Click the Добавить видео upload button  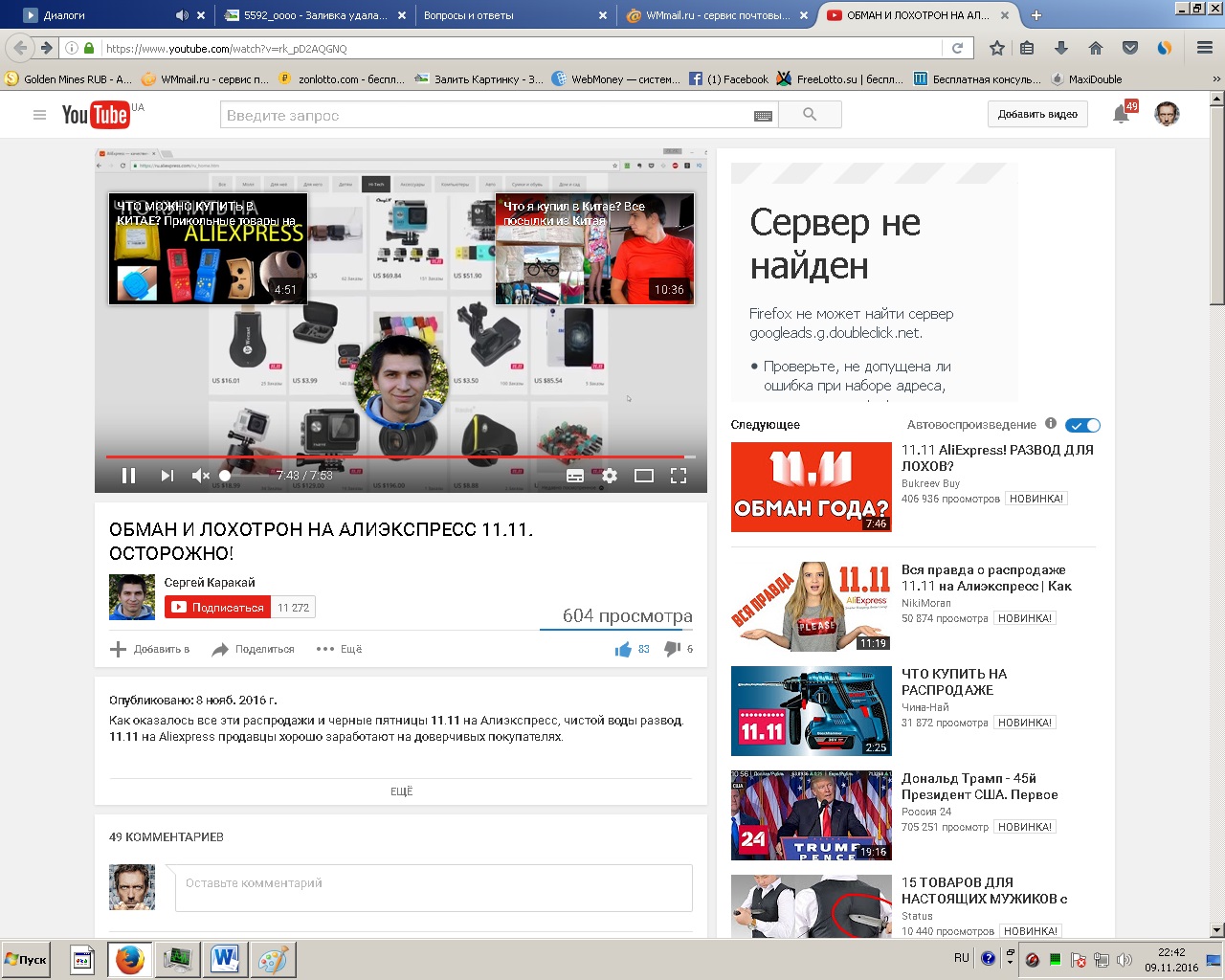tap(1037, 115)
